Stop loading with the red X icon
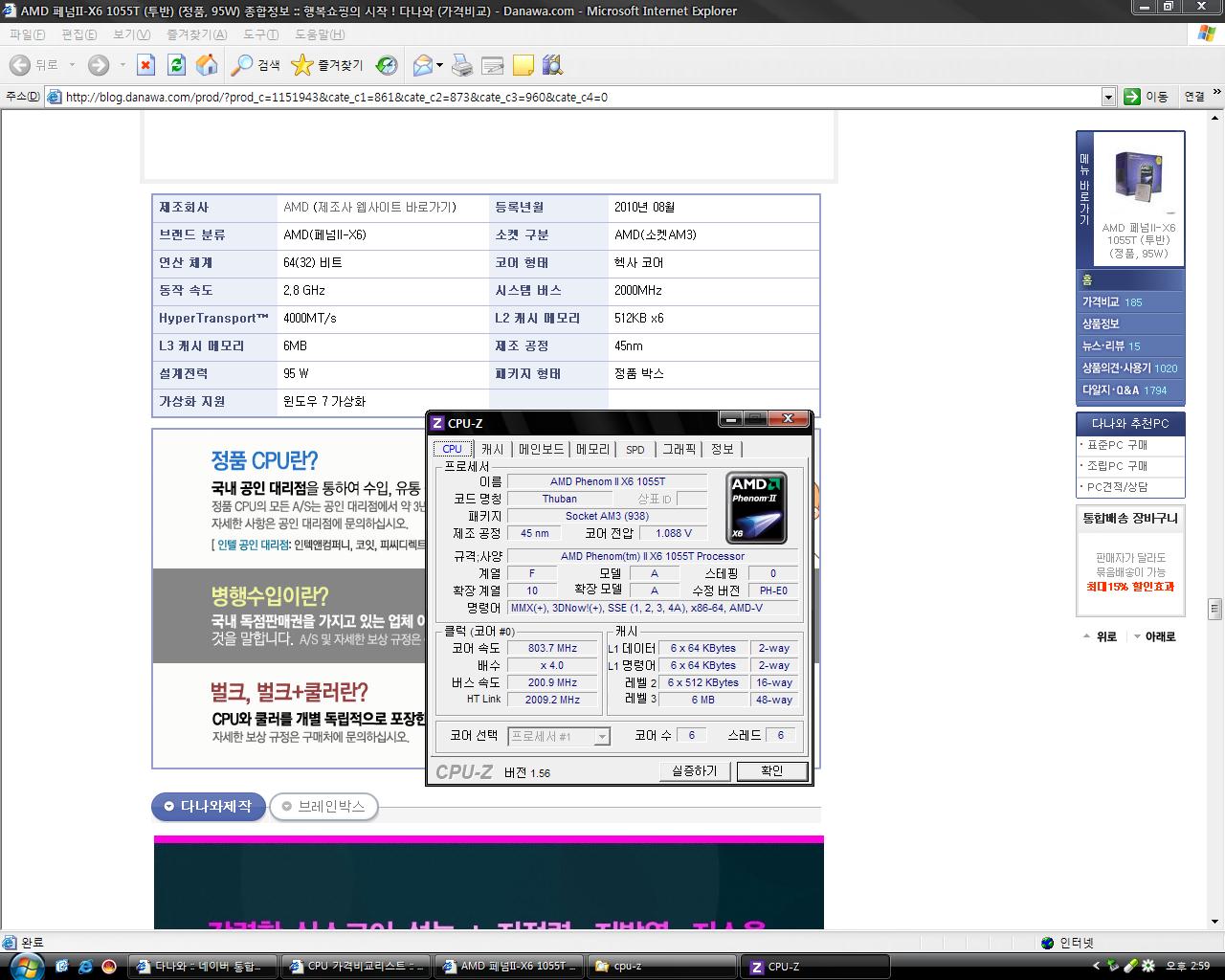Screen dimensions: 1225x980 pyautogui.click(x=145, y=65)
